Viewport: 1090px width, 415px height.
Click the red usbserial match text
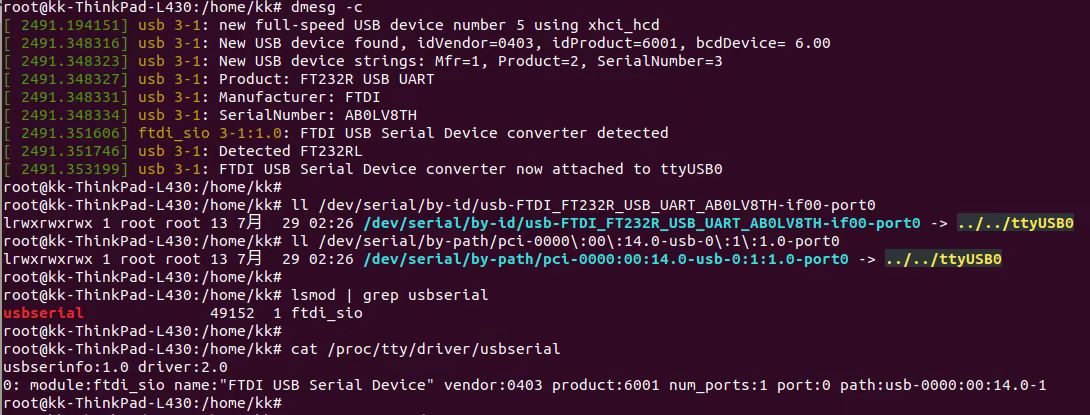click(43, 314)
